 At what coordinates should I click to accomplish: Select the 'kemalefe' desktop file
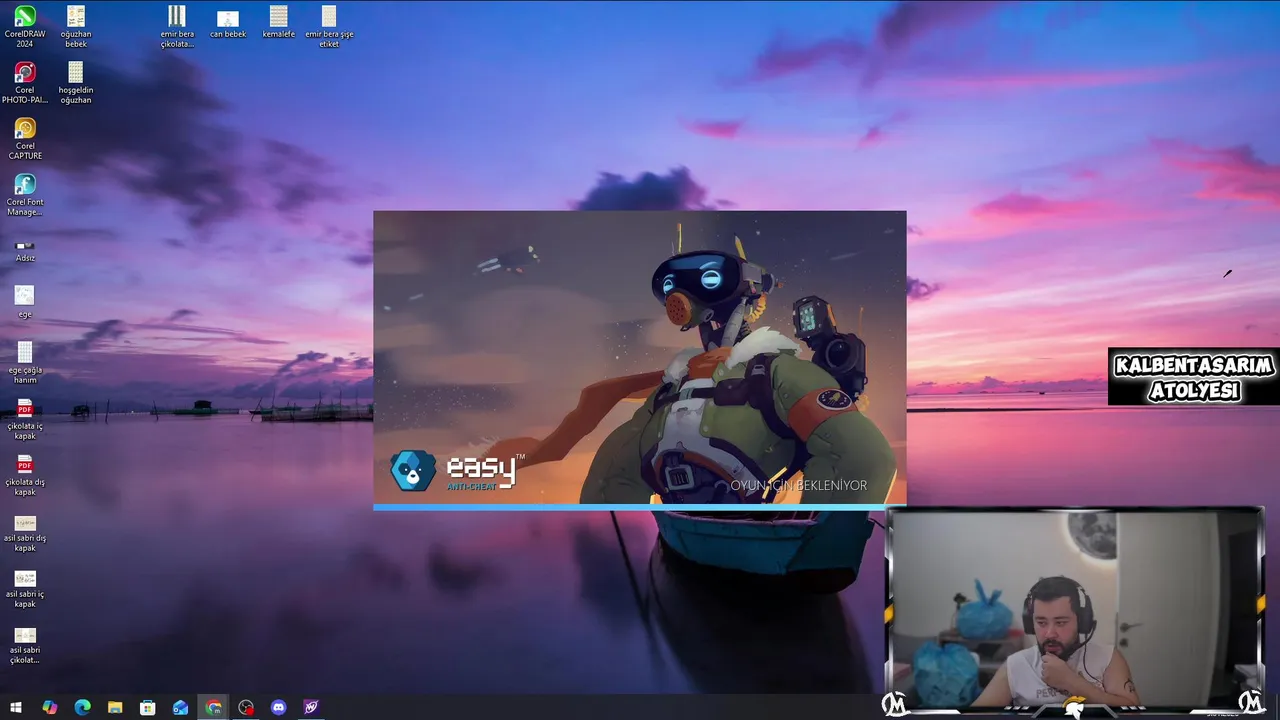tap(279, 22)
